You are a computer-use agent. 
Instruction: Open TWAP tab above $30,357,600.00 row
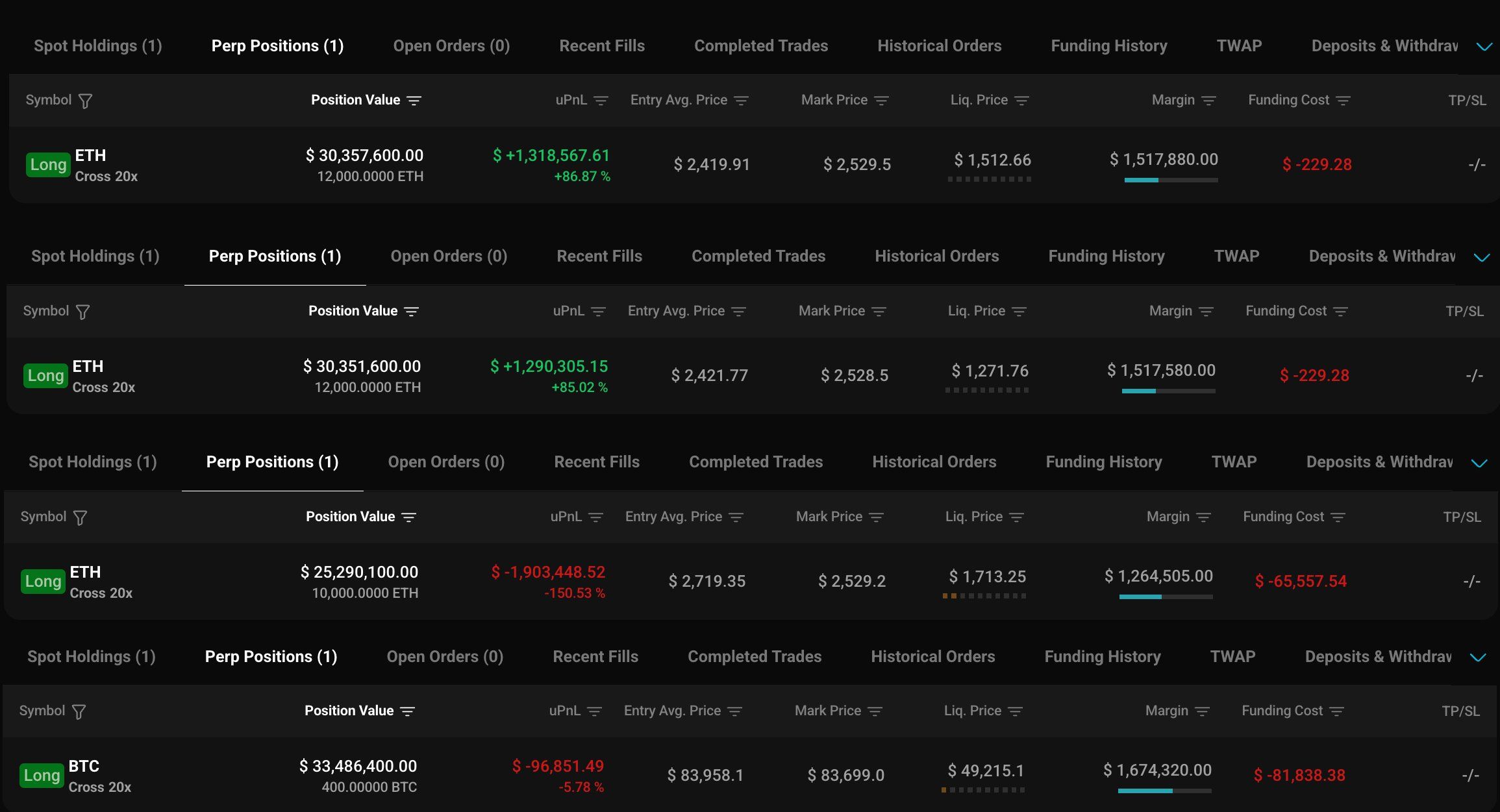1239,46
